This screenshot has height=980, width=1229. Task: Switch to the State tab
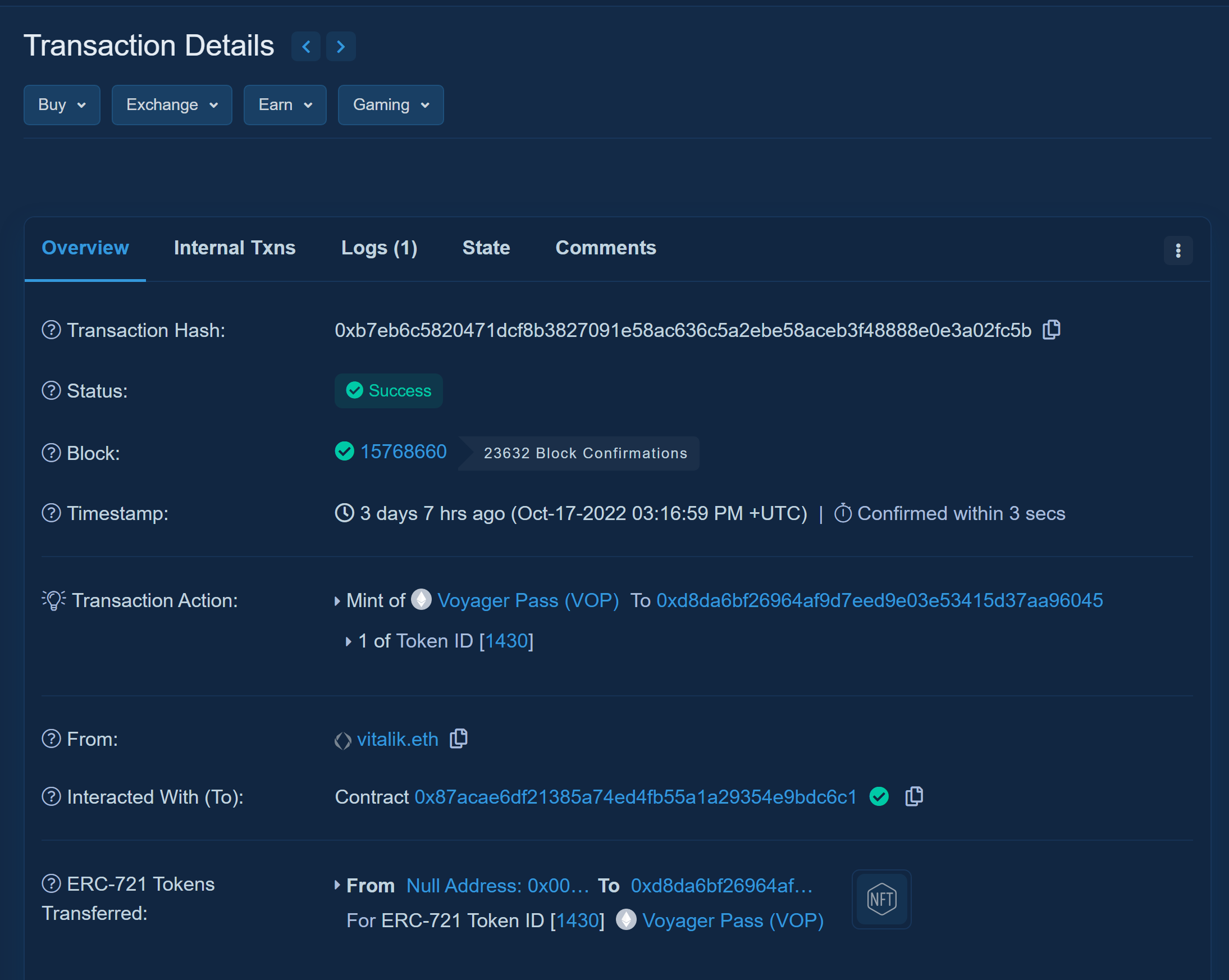coord(486,248)
